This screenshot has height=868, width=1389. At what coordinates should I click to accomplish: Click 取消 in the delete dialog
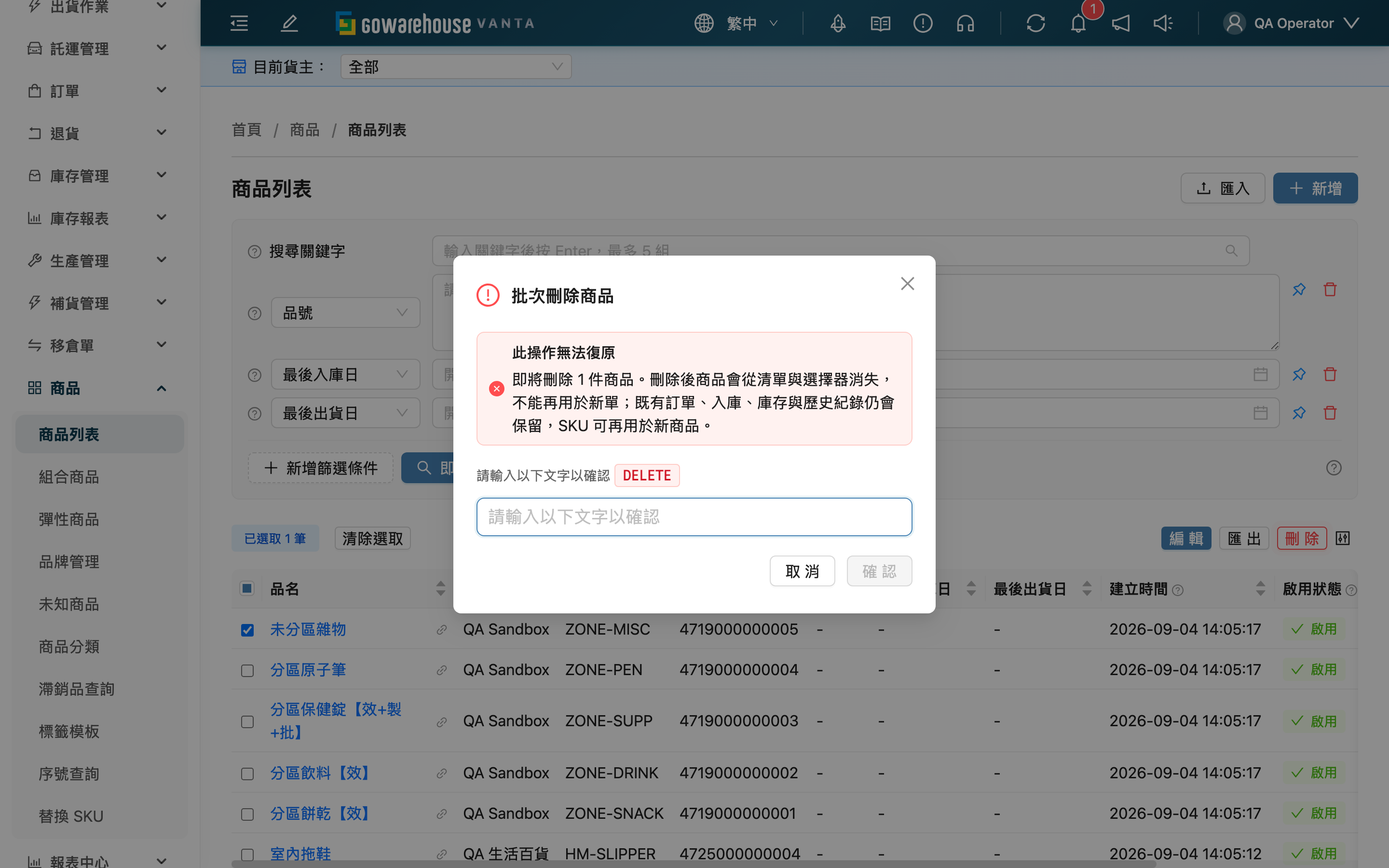[x=802, y=571]
